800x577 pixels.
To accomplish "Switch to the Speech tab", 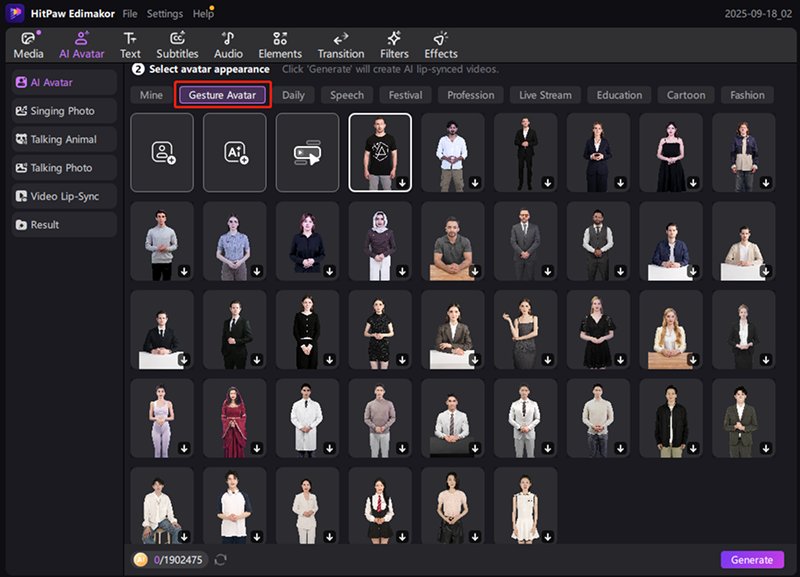I will 347,95.
